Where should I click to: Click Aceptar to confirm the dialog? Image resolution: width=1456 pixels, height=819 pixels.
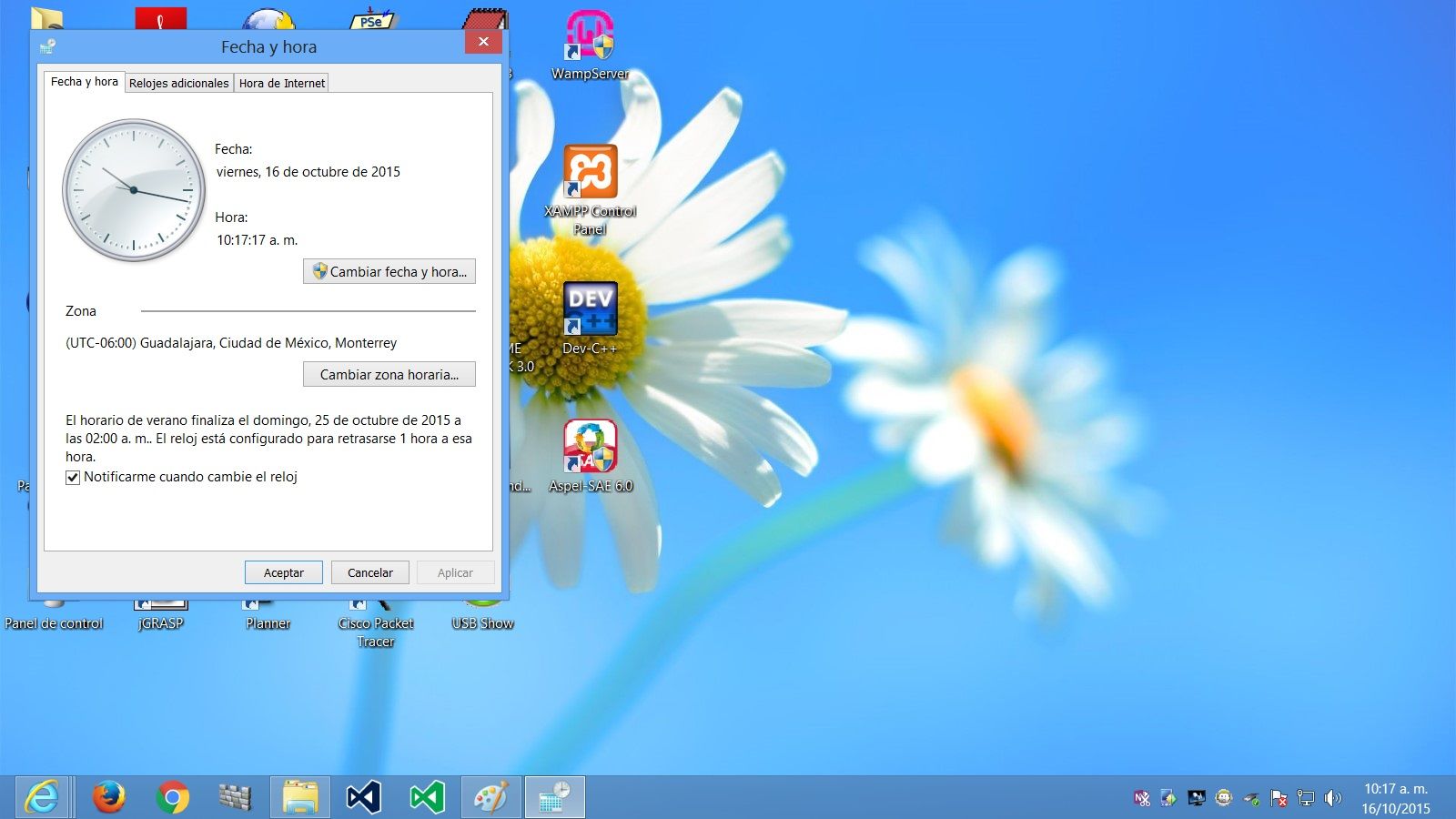coord(283,572)
